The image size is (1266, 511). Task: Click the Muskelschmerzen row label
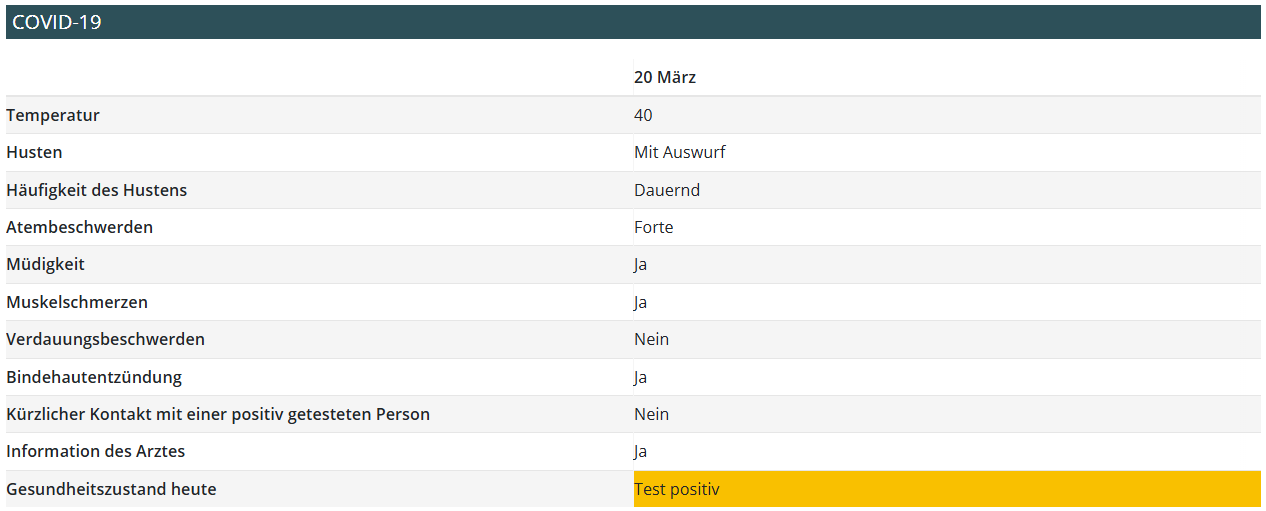click(x=77, y=302)
